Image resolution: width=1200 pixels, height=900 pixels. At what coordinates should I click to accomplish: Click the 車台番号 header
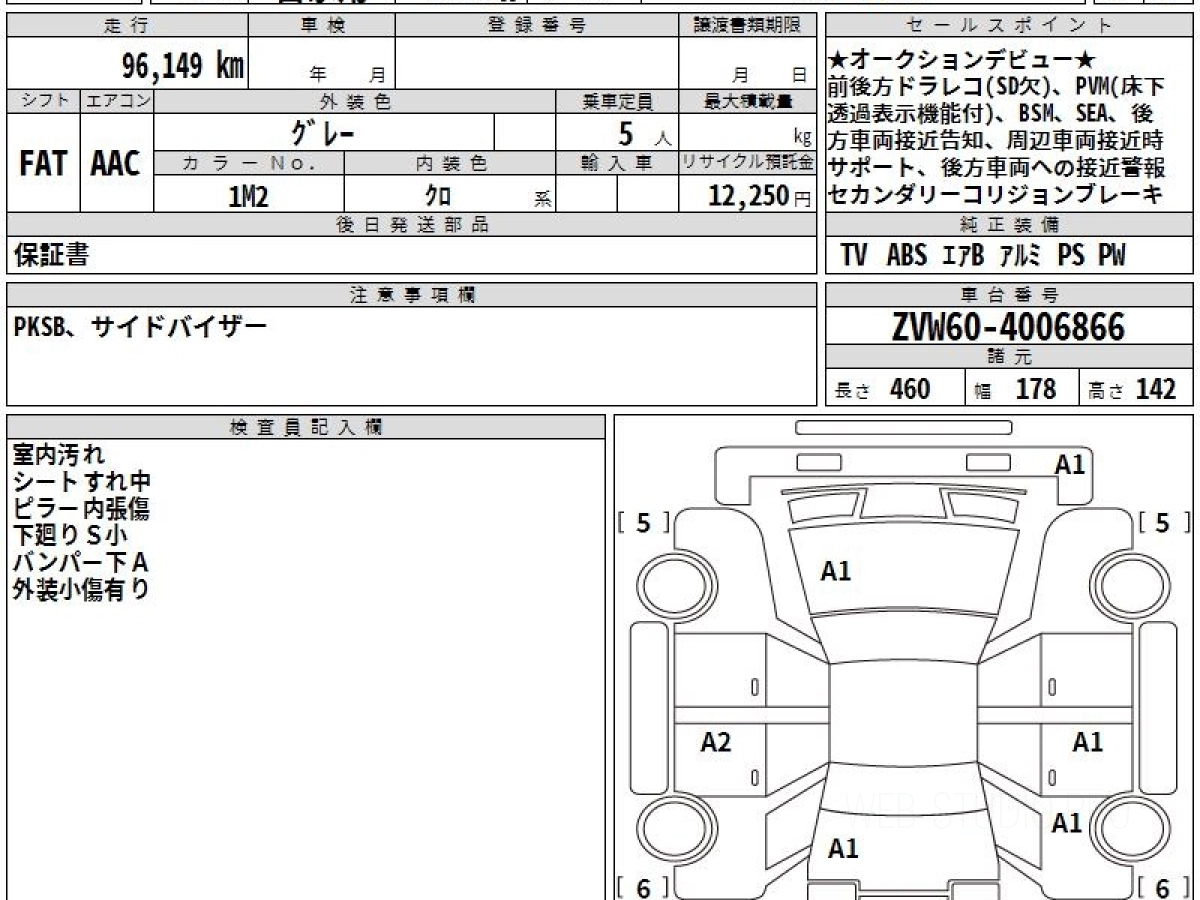[1010, 295]
